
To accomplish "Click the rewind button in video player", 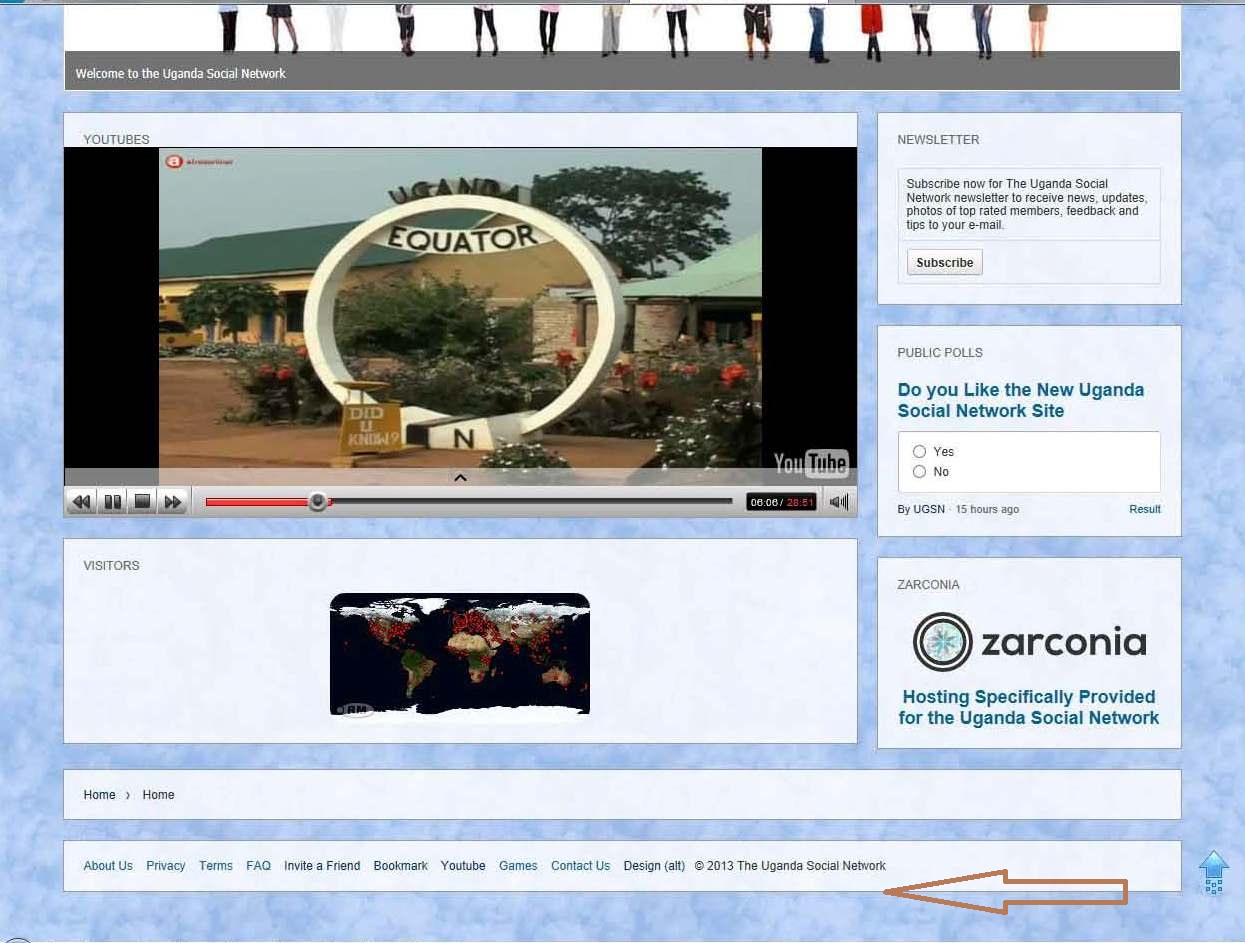I will click(x=82, y=502).
